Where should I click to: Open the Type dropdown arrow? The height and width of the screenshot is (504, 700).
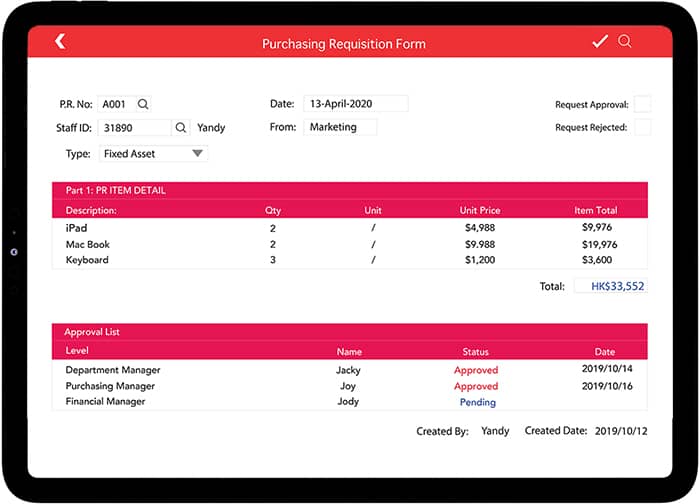[x=197, y=154]
